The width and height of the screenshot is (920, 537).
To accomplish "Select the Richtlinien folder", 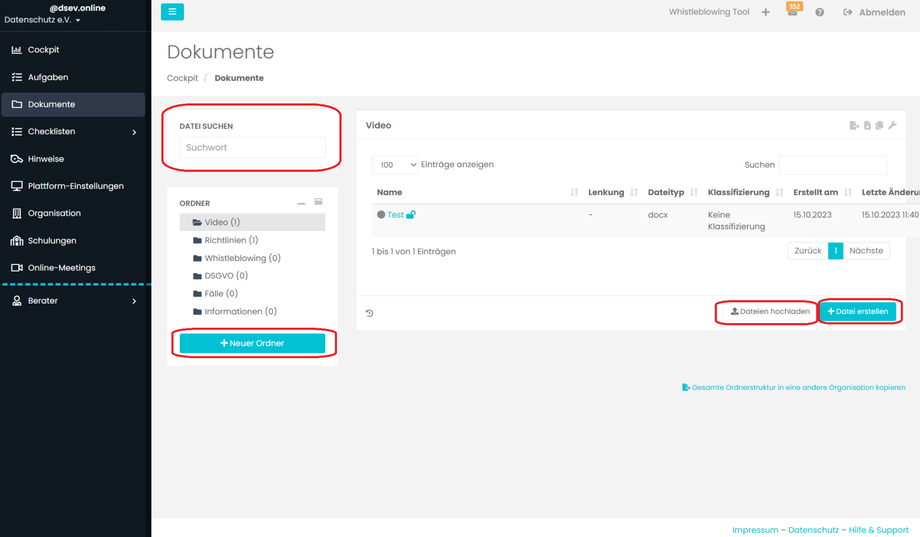I will click(230, 240).
